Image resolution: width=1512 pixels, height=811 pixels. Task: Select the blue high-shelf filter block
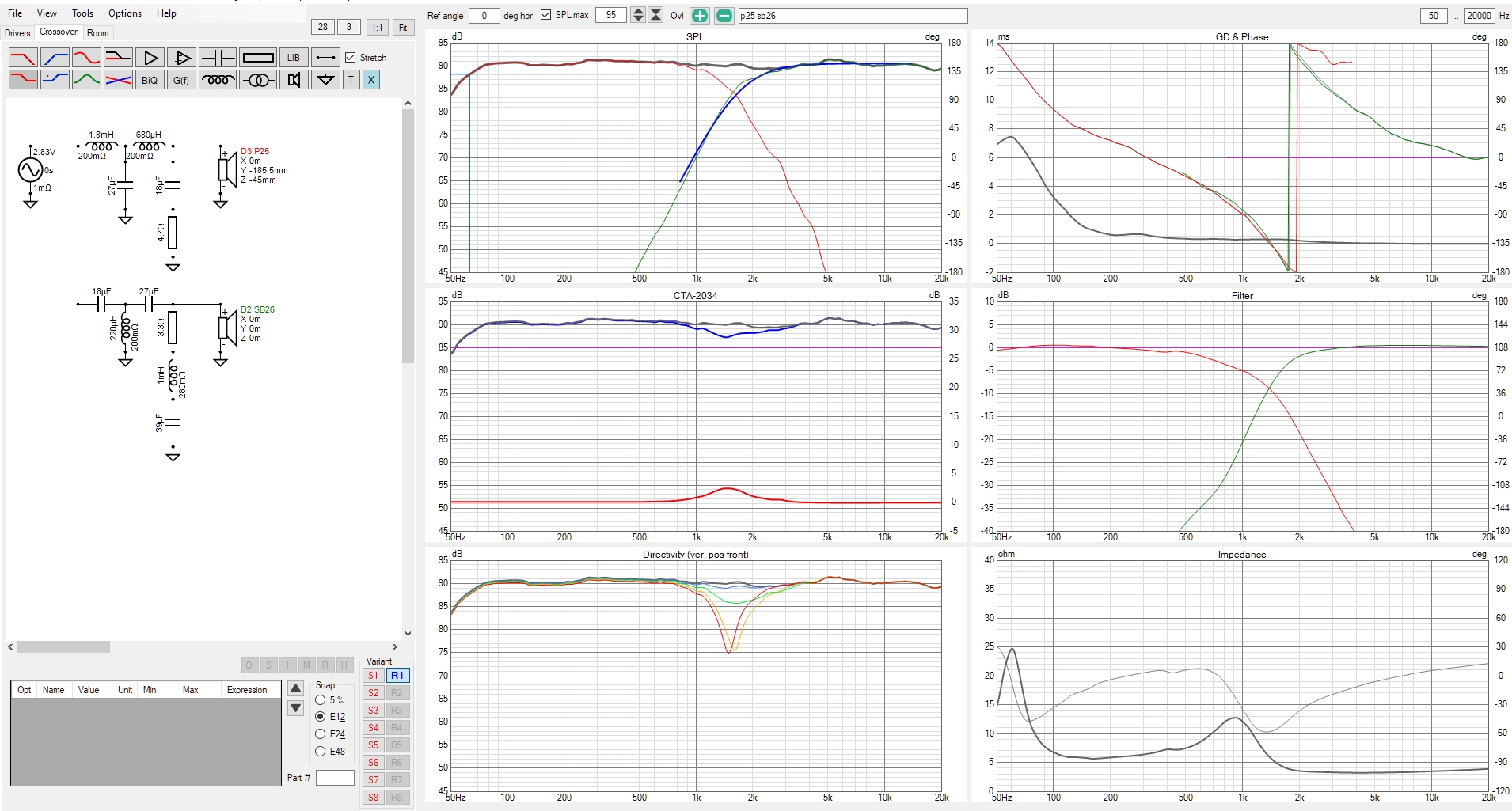(x=55, y=79)
